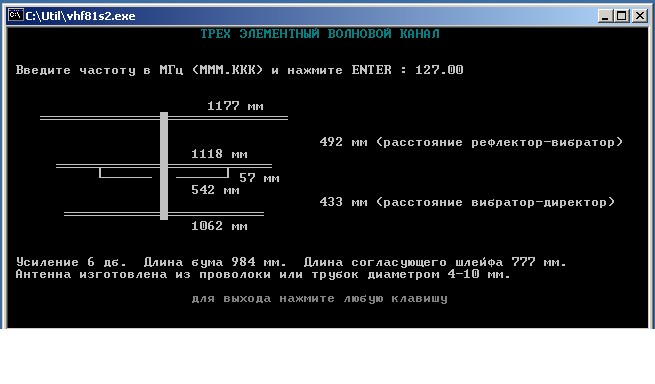
Task: Click the prompt text Введите частоту в МГц
Action: coord(99,70)
